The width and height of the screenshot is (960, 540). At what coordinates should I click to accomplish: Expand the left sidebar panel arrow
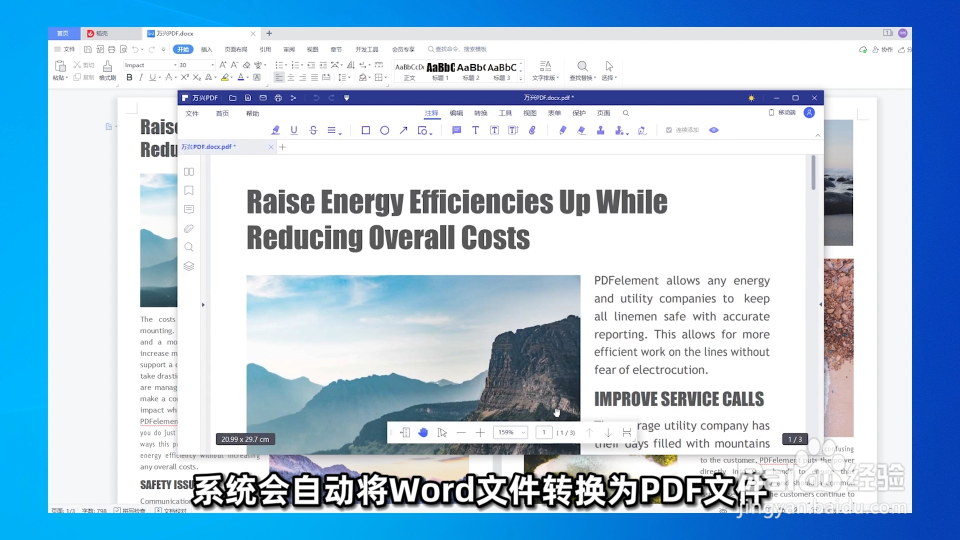pos(203,304)
